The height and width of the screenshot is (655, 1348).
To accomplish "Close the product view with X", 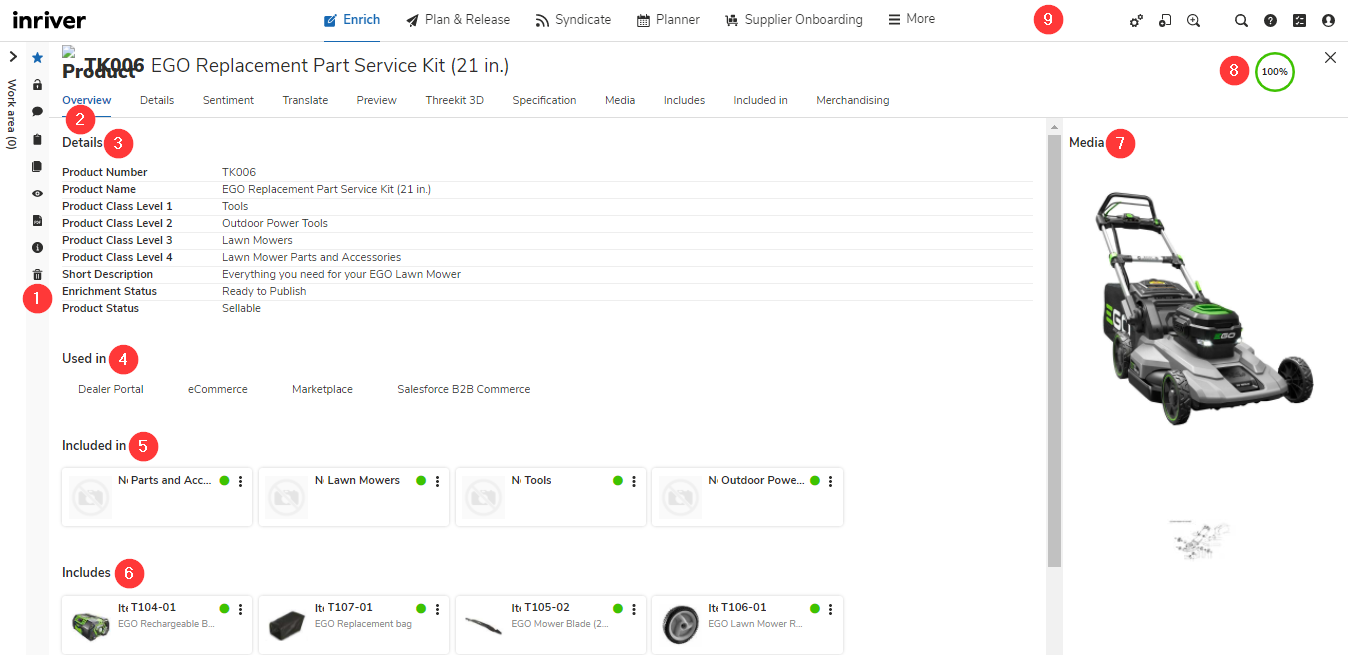I will 1330,58.
